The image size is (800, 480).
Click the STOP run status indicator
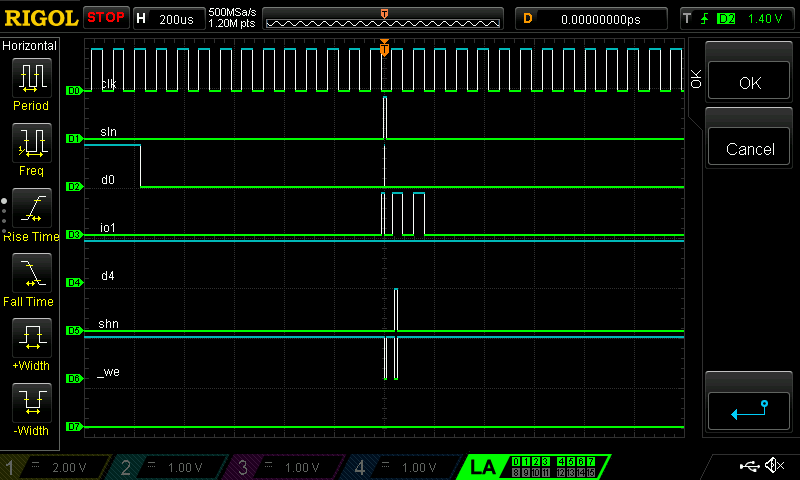click(x=106, y=18)
